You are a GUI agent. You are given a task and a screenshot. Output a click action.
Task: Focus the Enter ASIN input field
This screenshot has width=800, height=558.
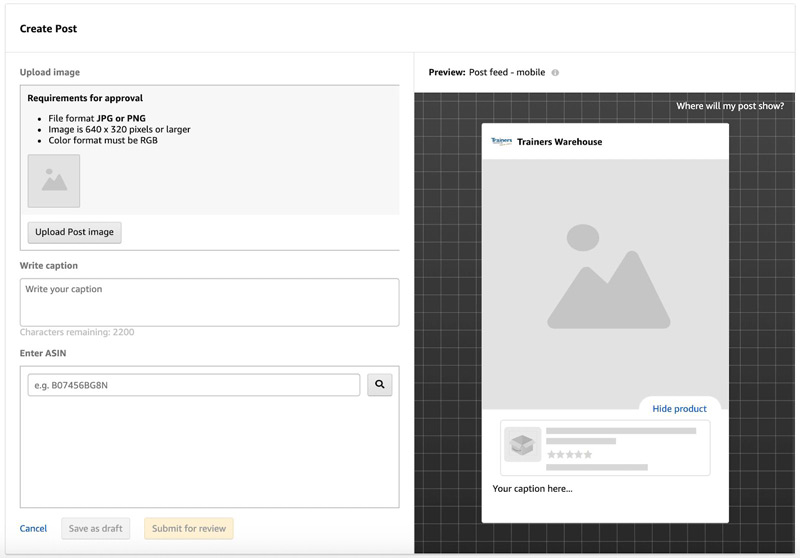click(x=194, y=385)
